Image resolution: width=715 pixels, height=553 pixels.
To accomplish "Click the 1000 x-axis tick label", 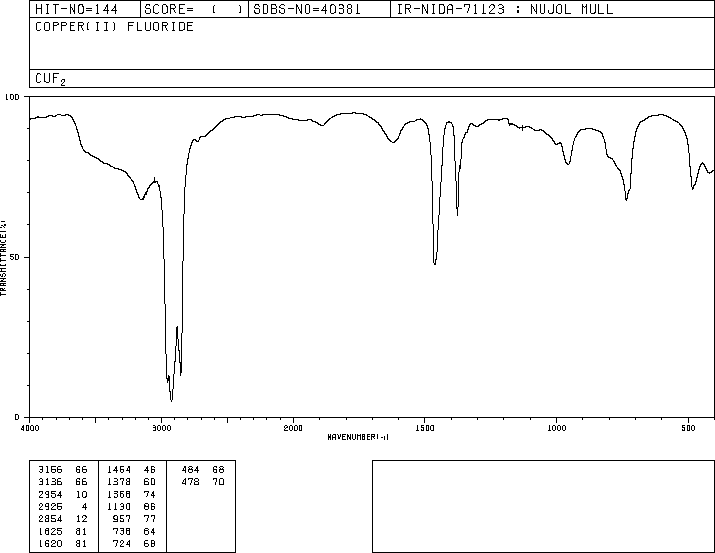I will point(556,428).
